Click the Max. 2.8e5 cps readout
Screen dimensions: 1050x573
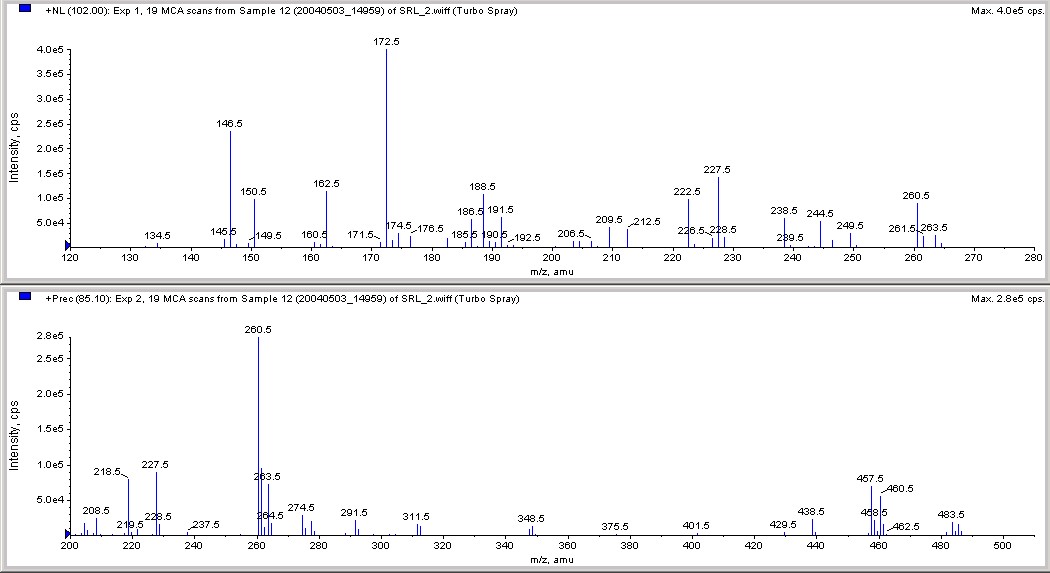(1007, 299)
